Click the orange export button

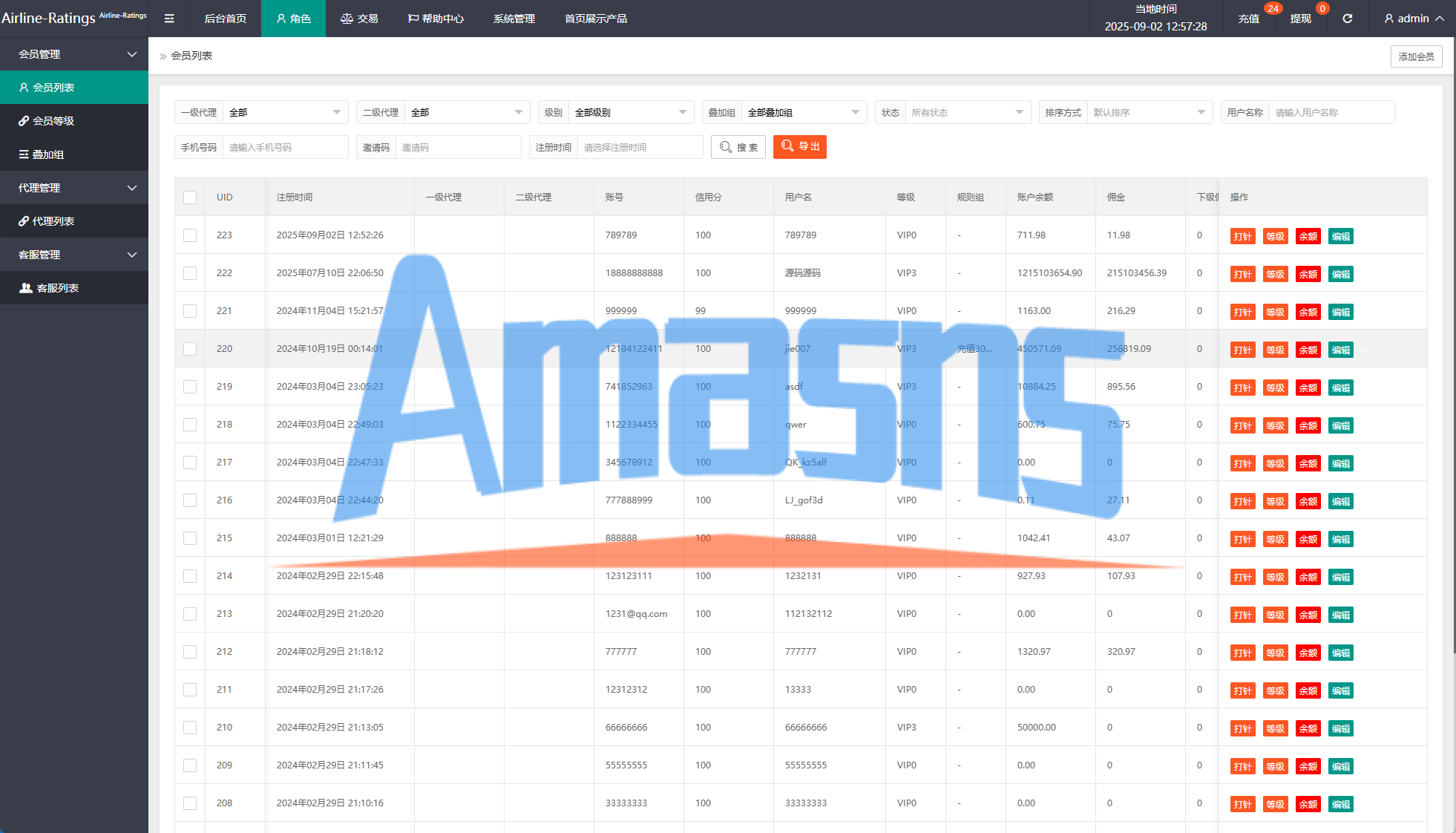[800, 147]
